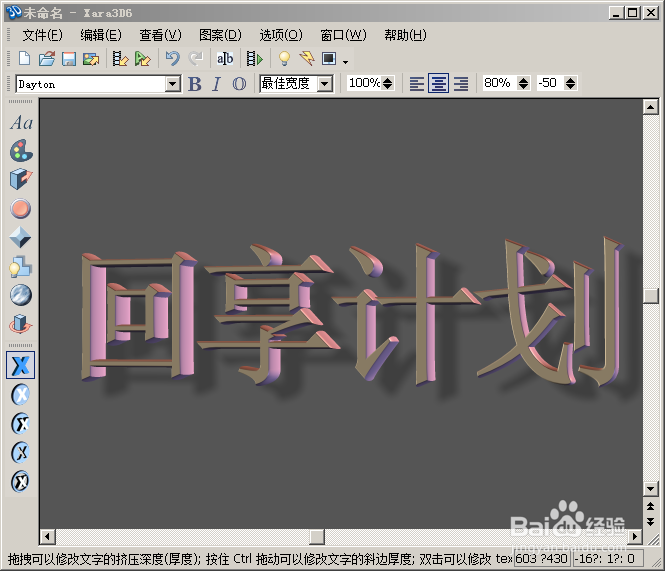The image size is (665, 571).
Task: Open a file using the folder icon
Action: [47, 59]
